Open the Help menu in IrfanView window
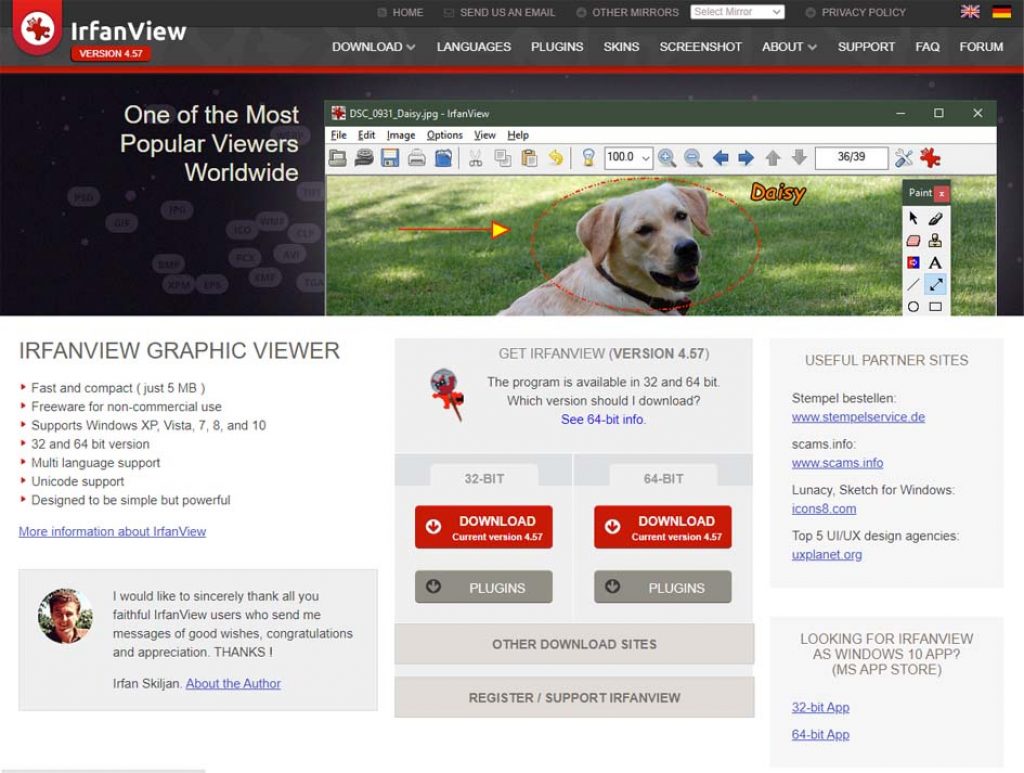The image size is (1024, 773). point(518,135)
